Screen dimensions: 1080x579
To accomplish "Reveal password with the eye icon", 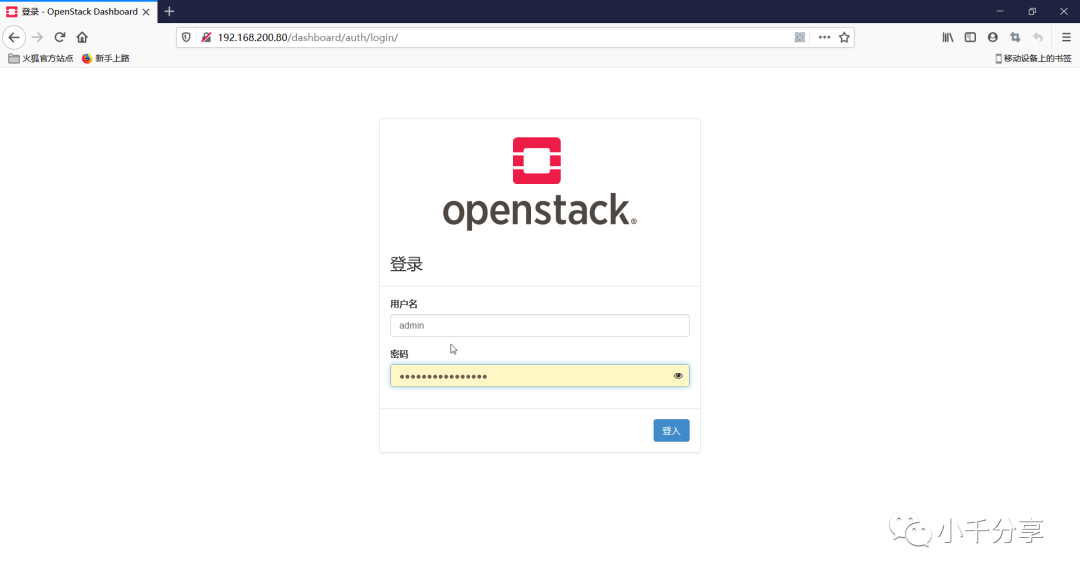I will coord(678,376).
